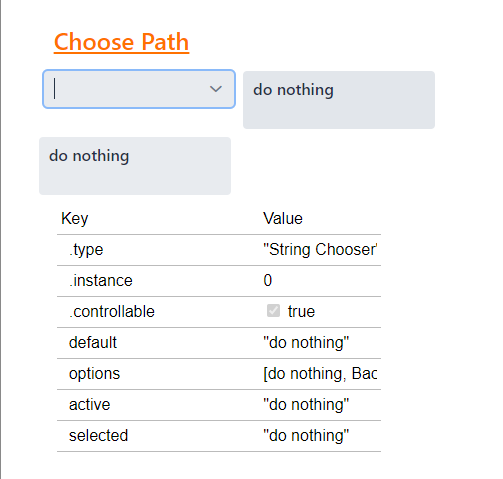Click the options list value cell
The width and height of the screenshot is (503, 479).
point(320,374)
